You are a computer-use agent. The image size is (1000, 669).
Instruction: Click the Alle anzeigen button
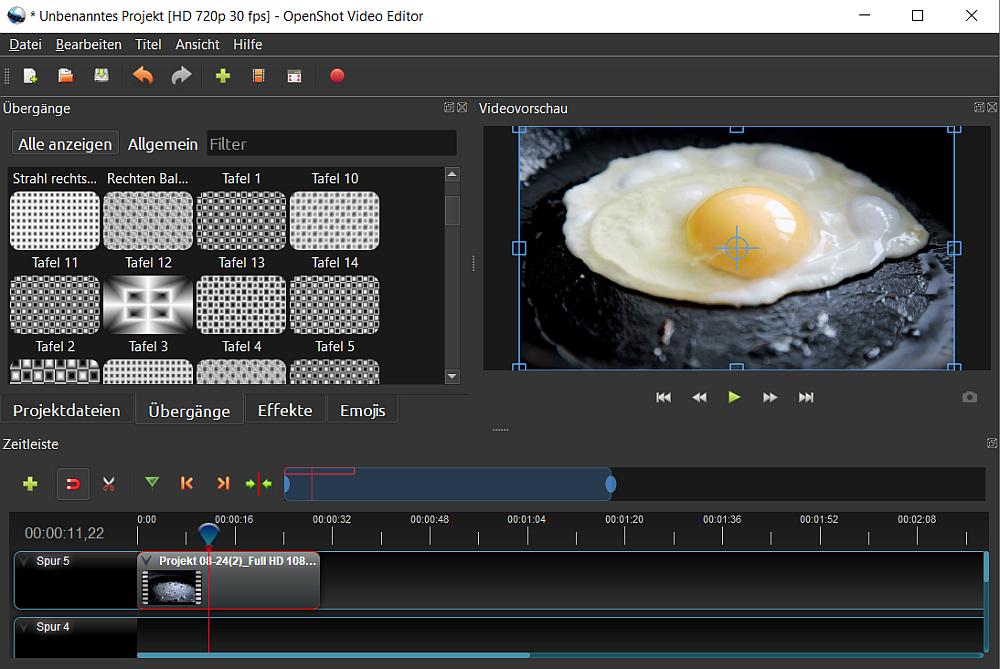coord(65,144)
